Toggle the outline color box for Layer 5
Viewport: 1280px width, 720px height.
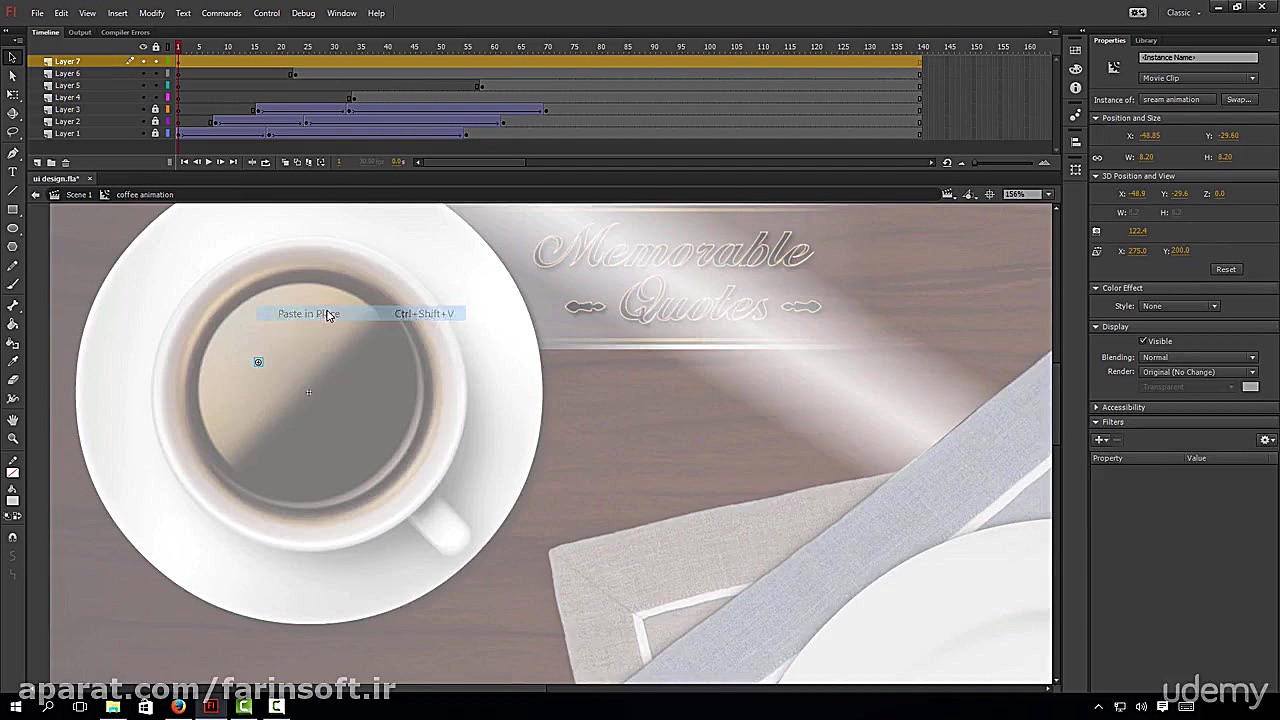pos(167,85)
